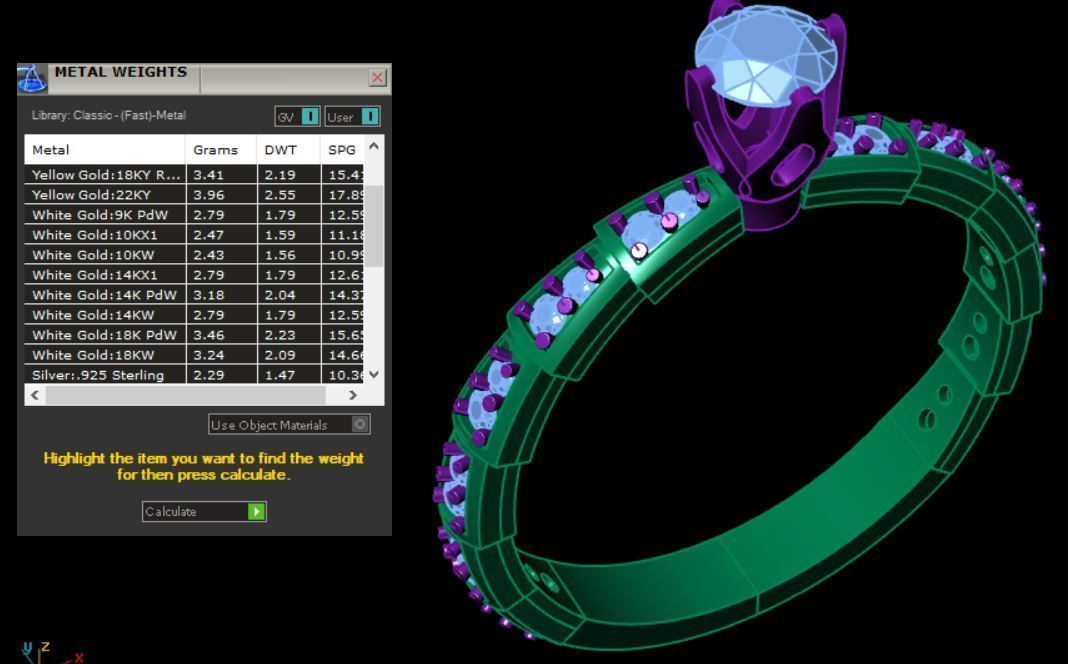Click the 2.47 grams value

click(x=208, y=235)
